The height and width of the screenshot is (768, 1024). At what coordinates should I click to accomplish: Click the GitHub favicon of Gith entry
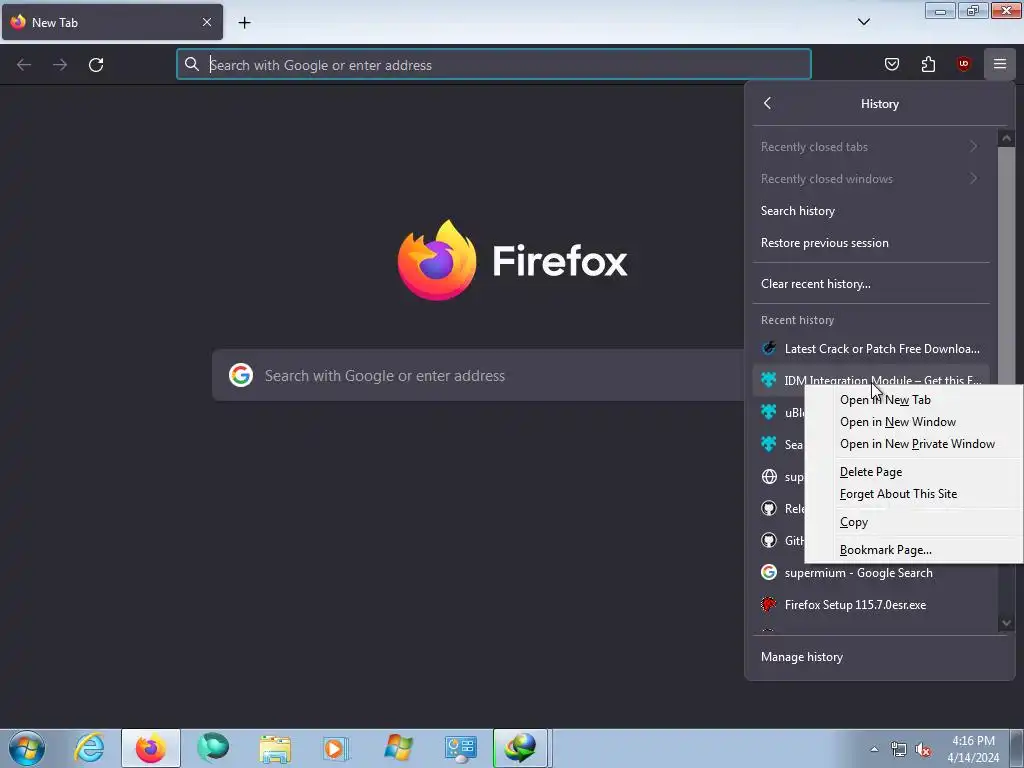click(x=769, y=541)
